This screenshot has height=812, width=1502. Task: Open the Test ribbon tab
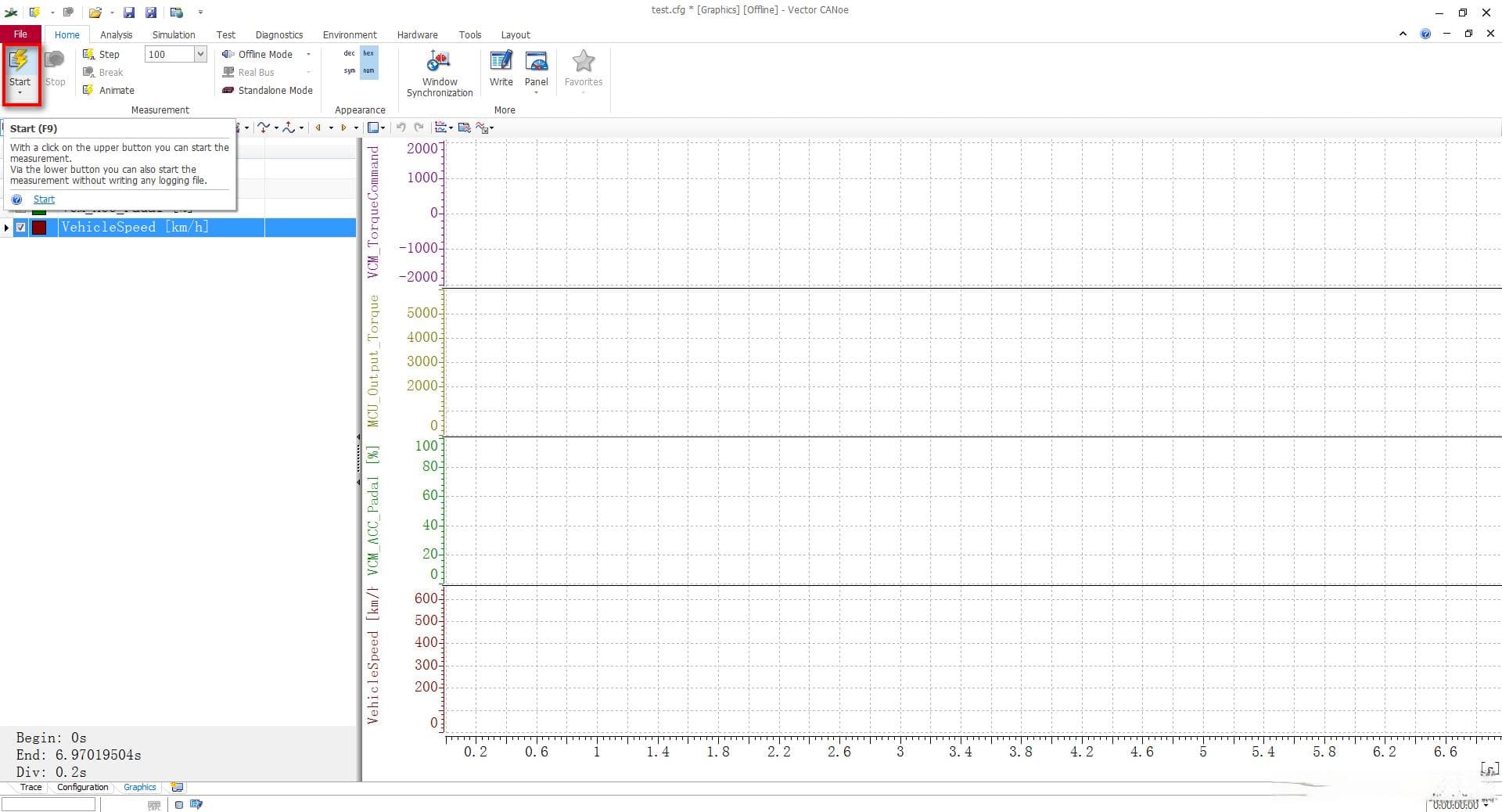click(x=226, y=34)
